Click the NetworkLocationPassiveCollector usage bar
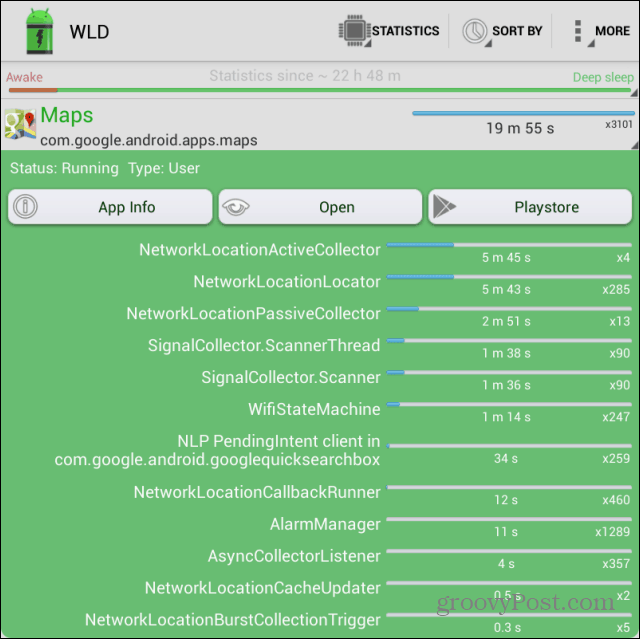 (x=509, y=308)
